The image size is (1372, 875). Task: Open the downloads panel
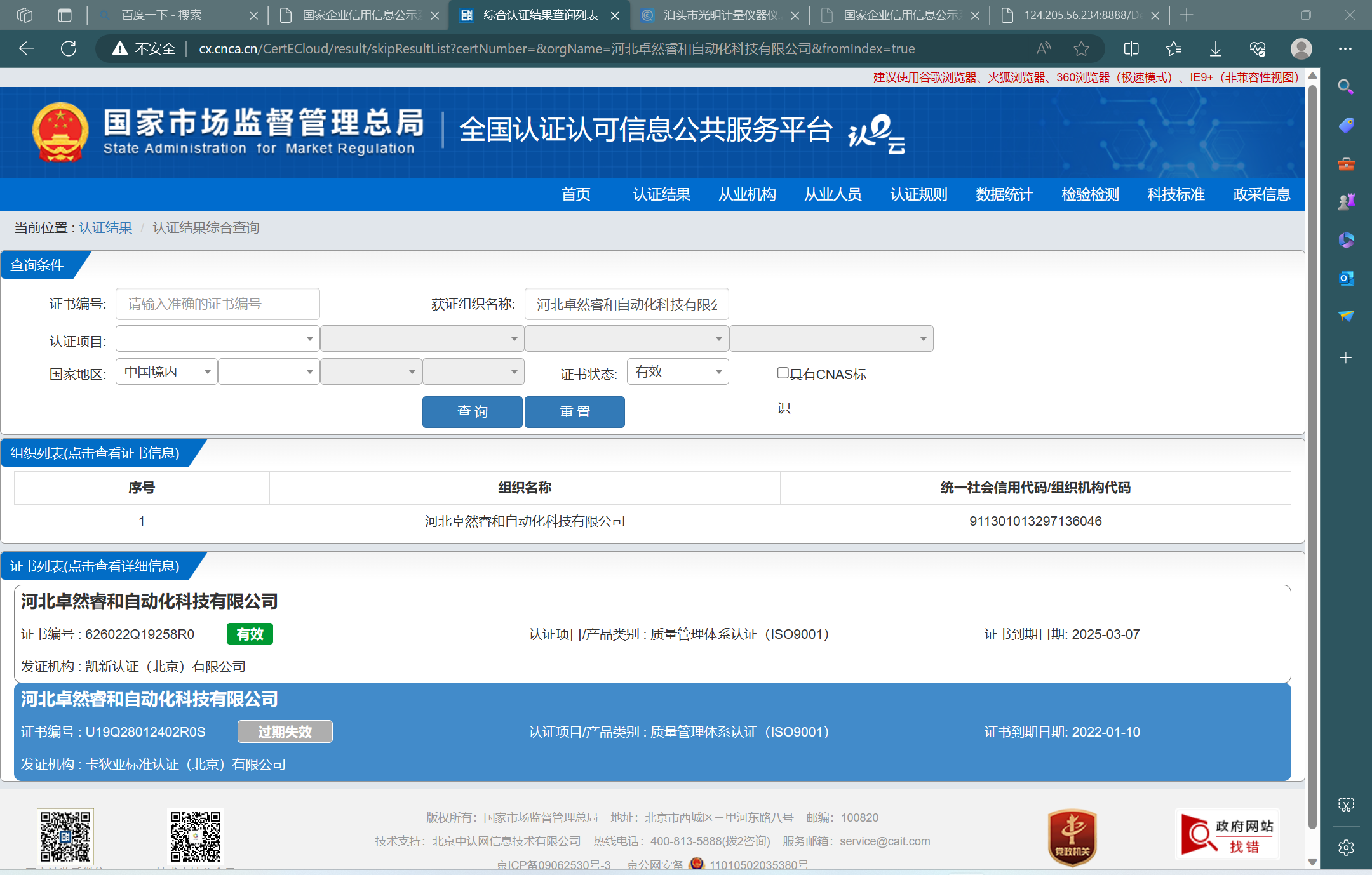pyautogui.click(x=1215, y=49)
